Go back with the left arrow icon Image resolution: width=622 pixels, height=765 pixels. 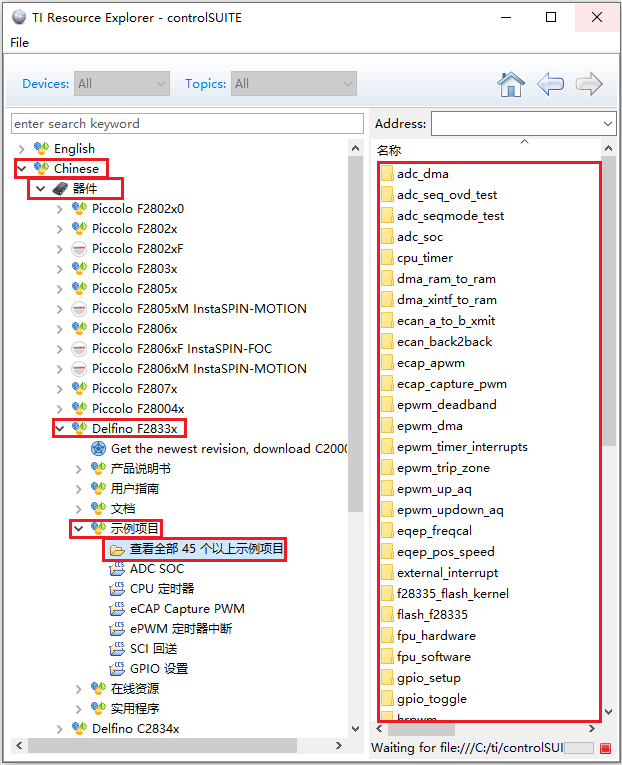point(550,84)
